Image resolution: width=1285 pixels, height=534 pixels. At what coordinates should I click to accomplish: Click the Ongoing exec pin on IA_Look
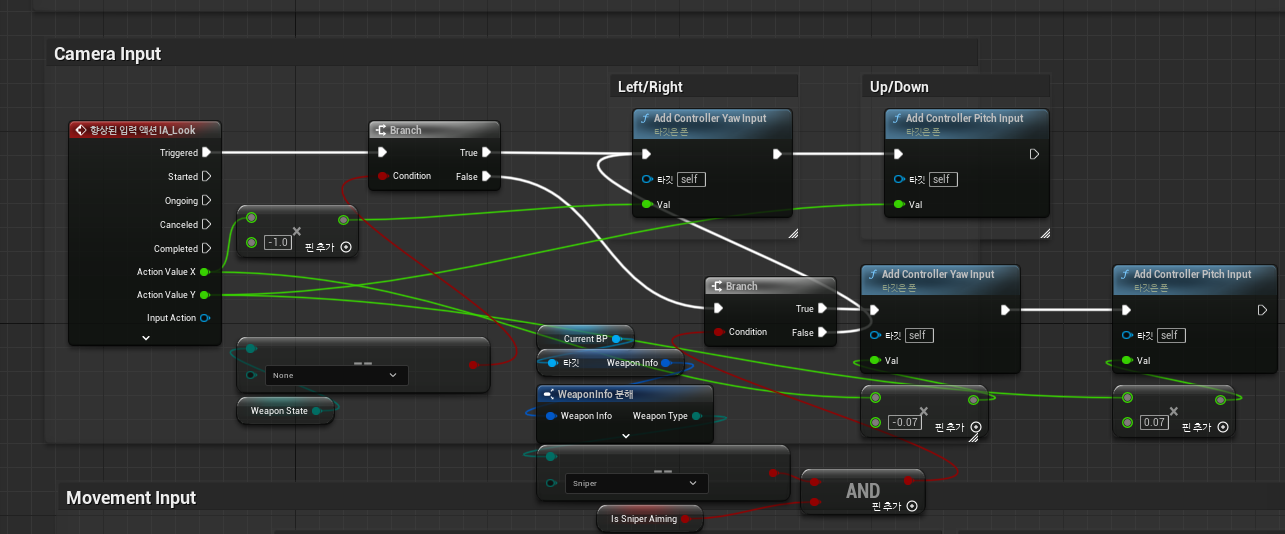pos(206,200)
